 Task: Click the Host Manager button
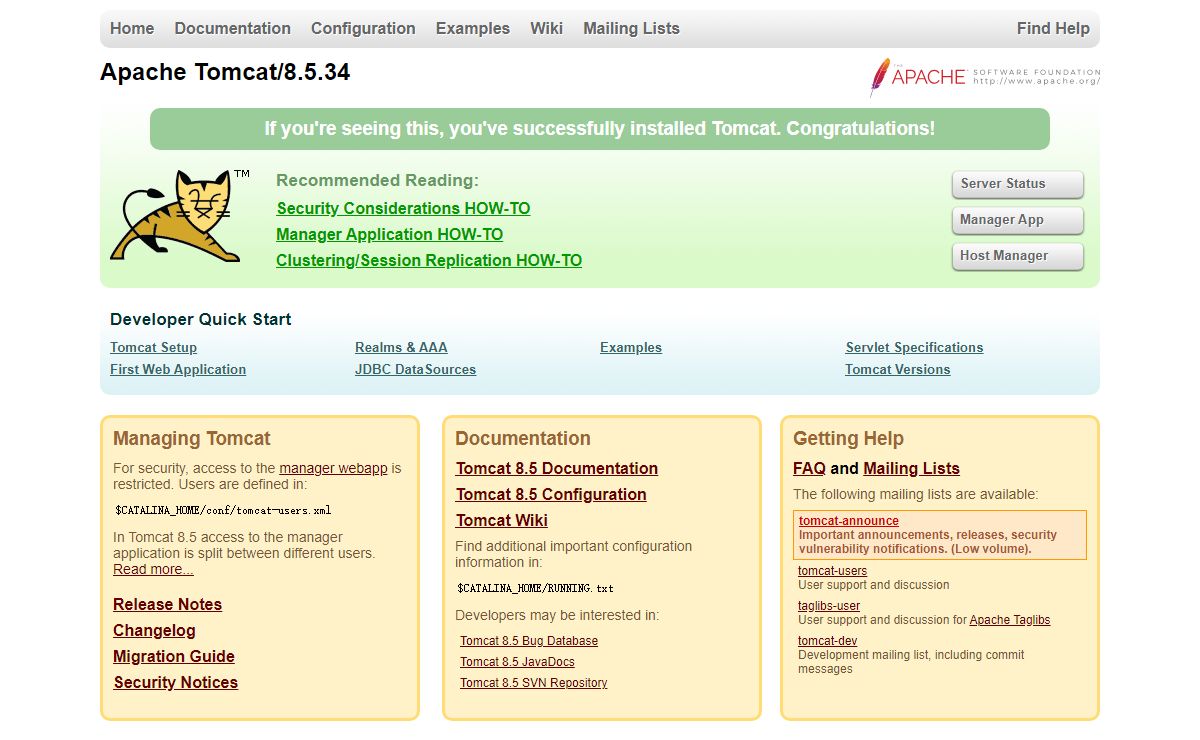pyautogui.click(x=1017, y=256)
